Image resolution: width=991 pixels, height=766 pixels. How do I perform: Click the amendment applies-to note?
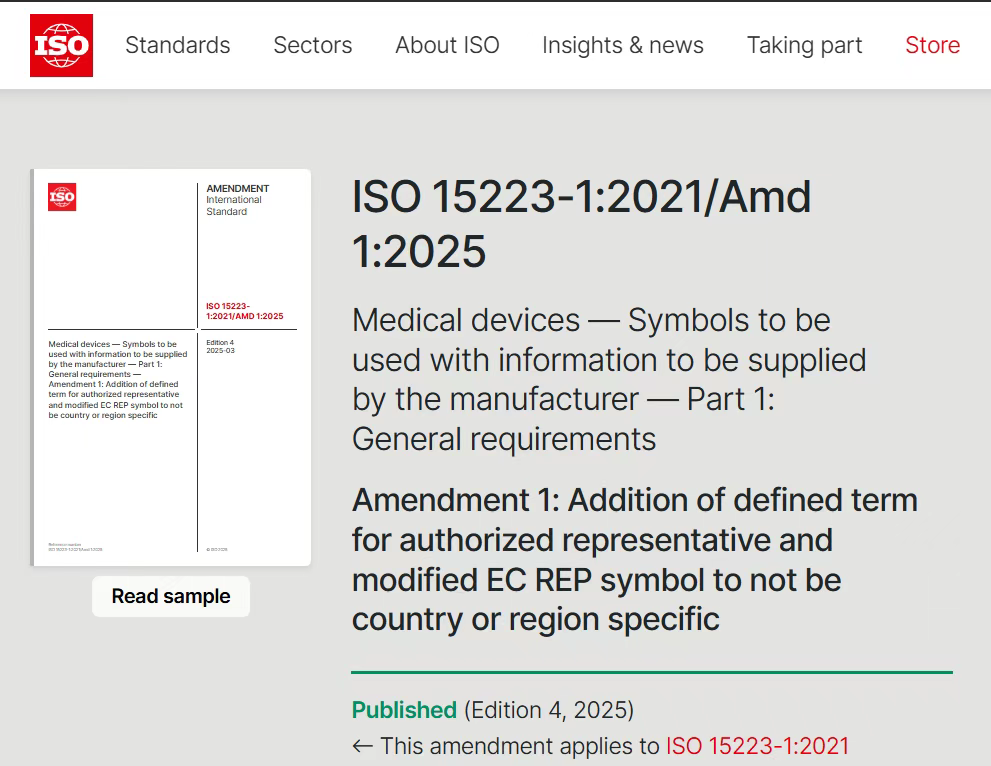[600, 746]
